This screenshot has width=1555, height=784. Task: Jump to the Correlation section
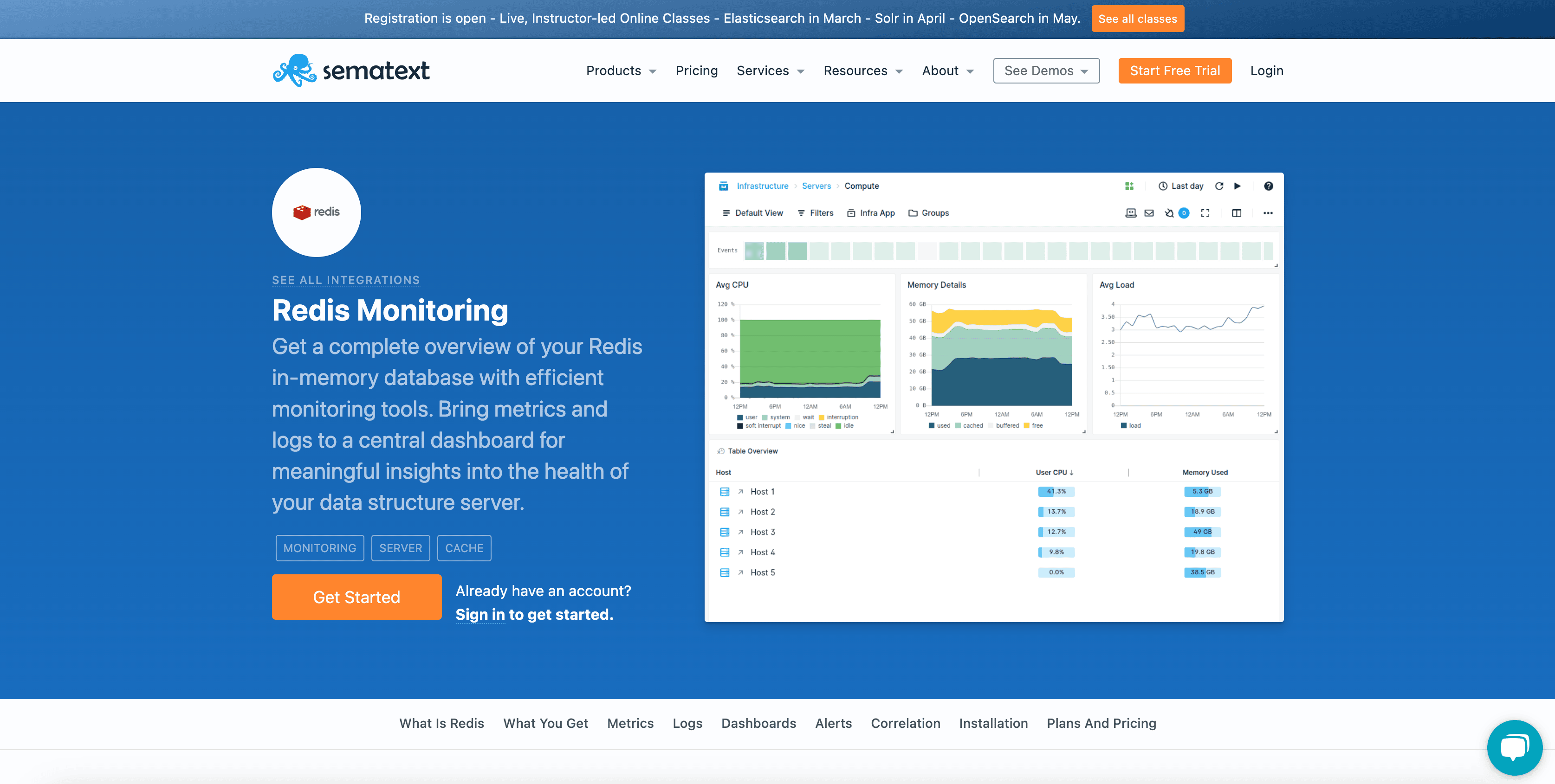tap(905, 723)
